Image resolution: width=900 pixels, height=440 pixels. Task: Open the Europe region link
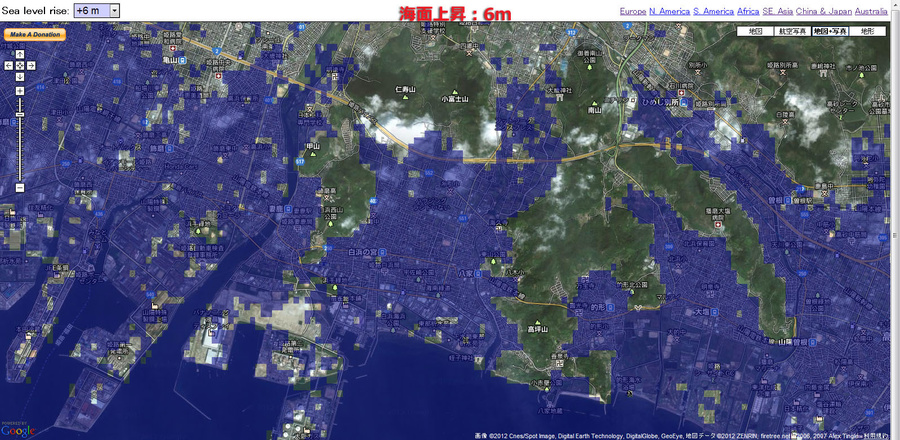click(632, 11)
